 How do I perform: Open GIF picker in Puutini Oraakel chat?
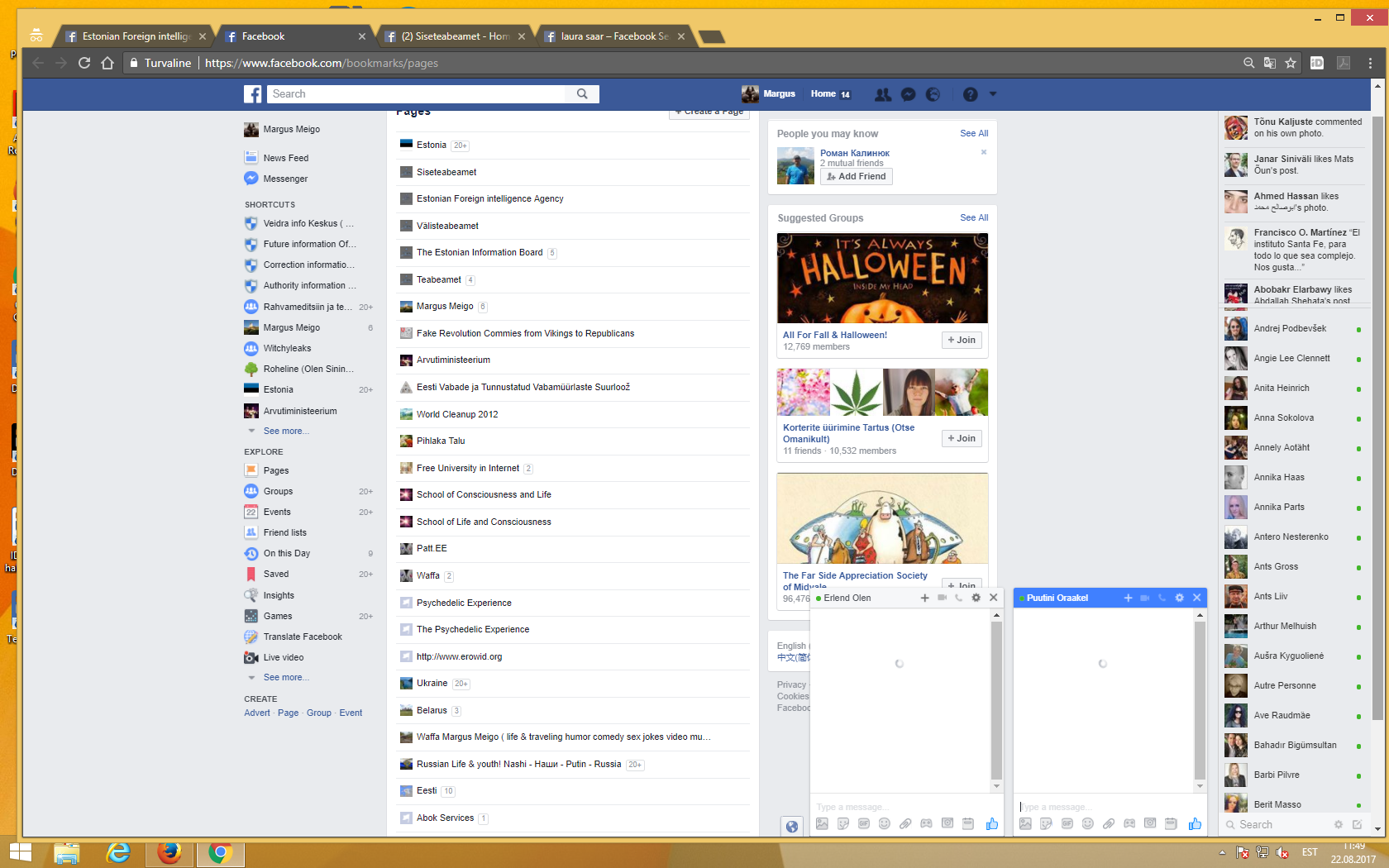[x=1067, y=823]
